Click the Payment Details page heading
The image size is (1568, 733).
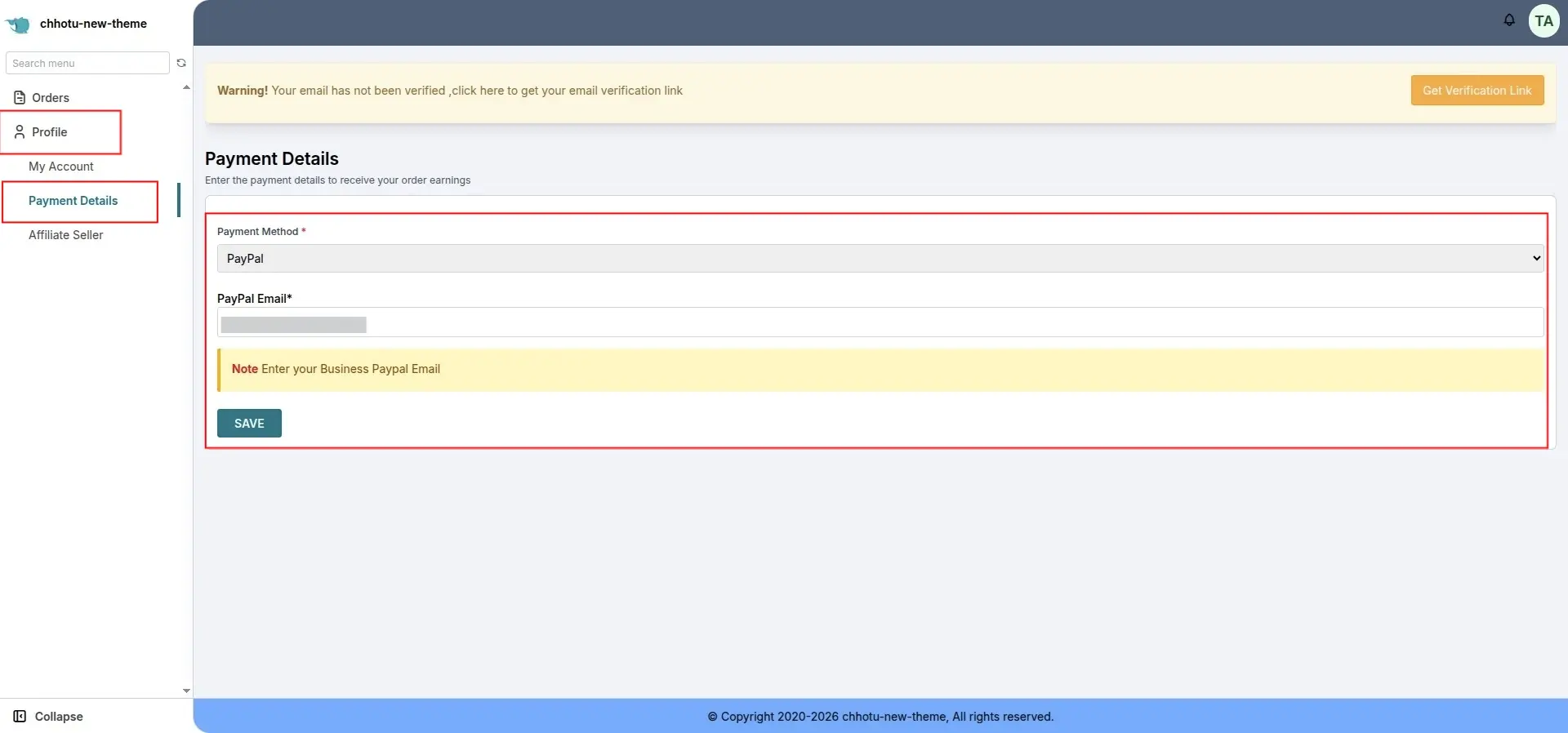[271, 158]
